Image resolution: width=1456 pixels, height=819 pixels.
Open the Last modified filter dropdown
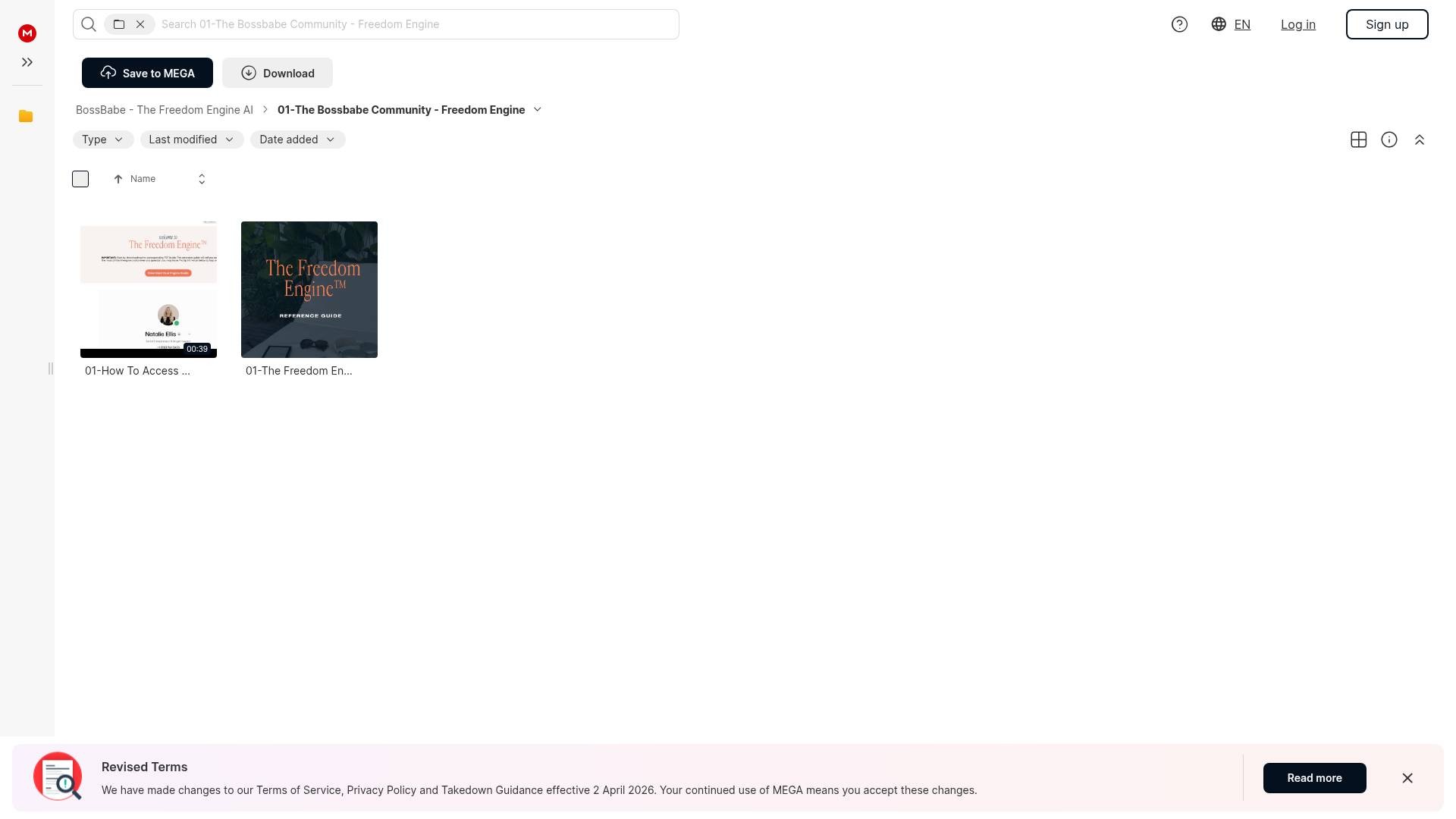(192, 140)
